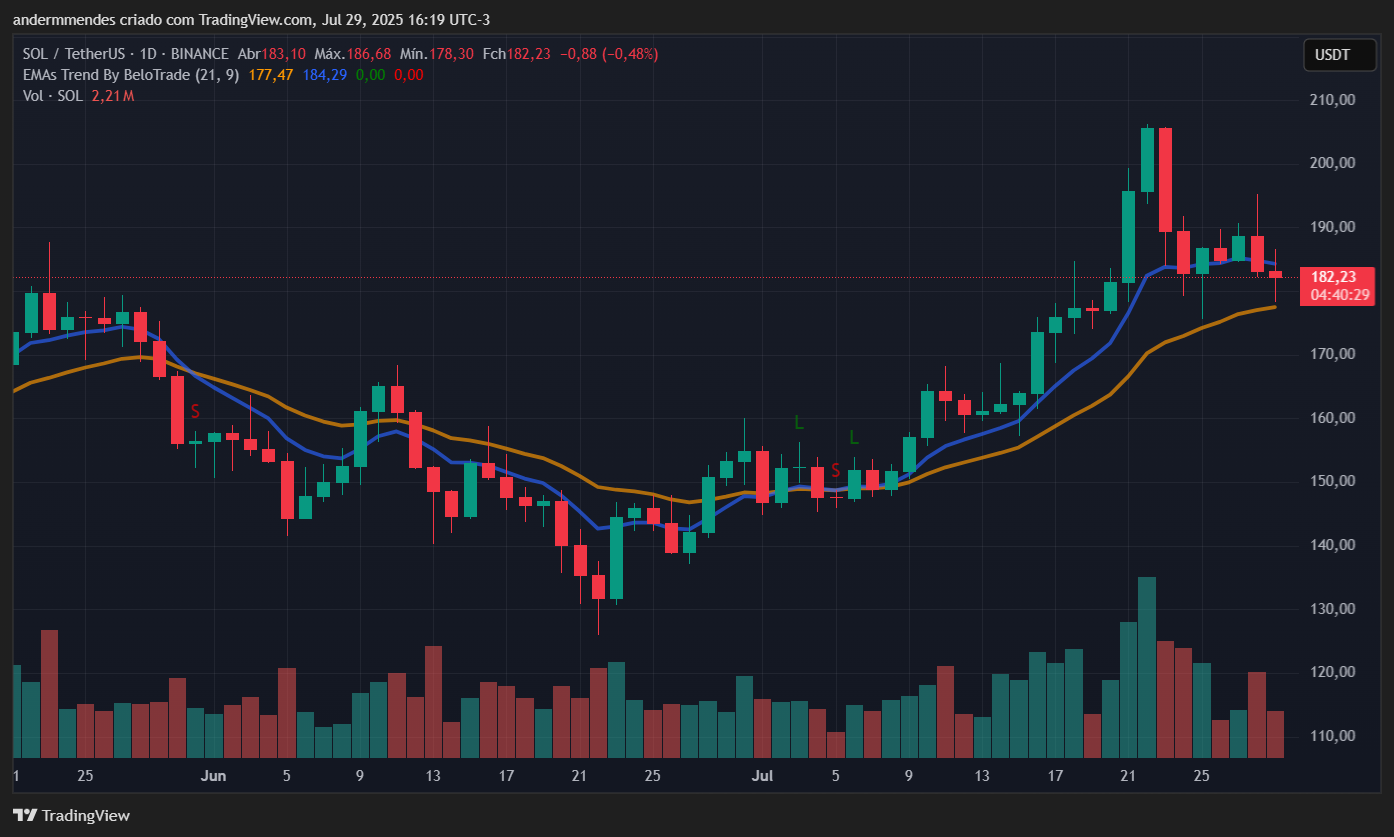Screen dimensions: 1394x837
Task: Click the tallest volume bar in the chart
Action: [x=1147, y=667]
